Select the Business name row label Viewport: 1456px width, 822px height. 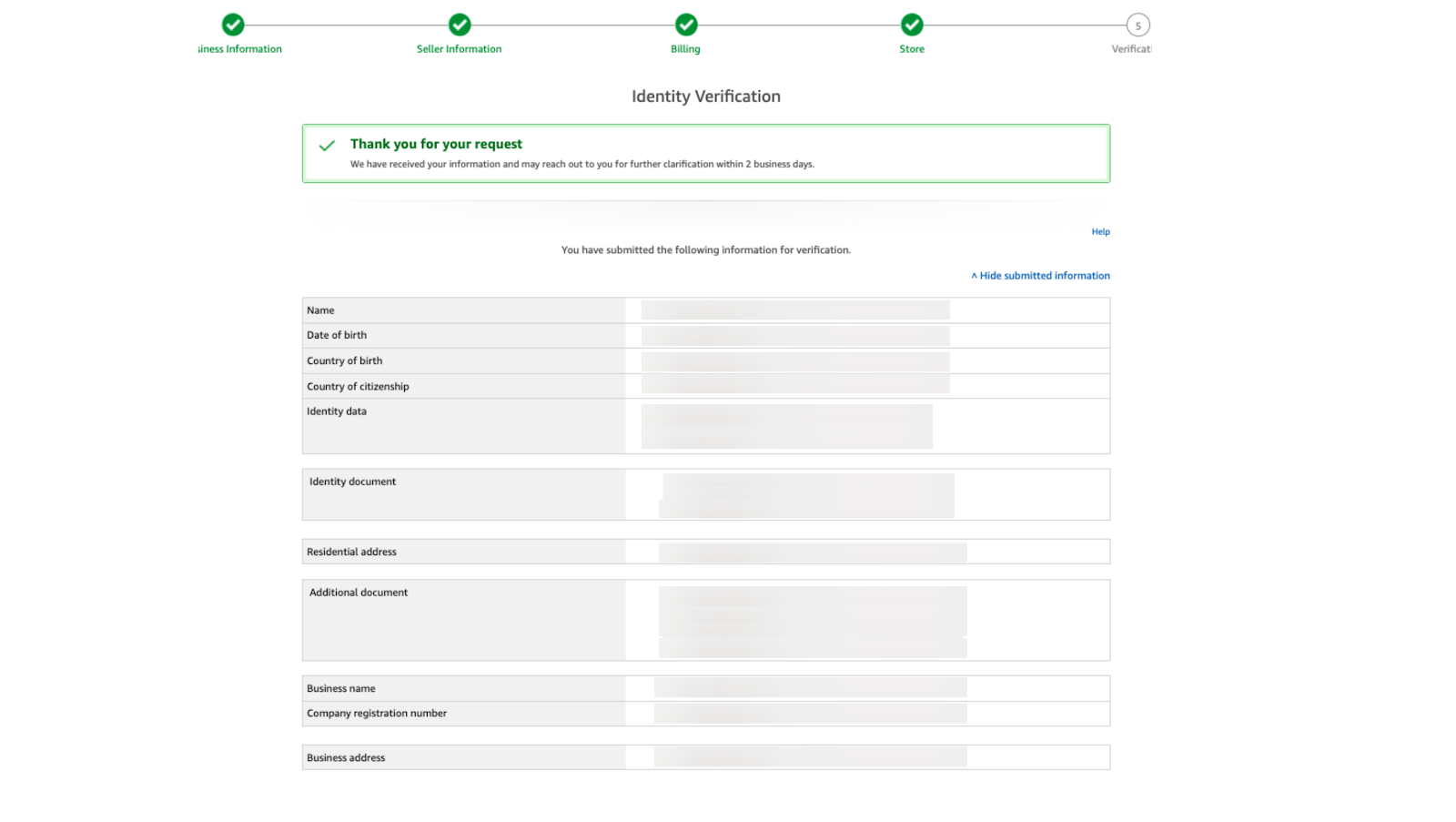coord(340,689)
